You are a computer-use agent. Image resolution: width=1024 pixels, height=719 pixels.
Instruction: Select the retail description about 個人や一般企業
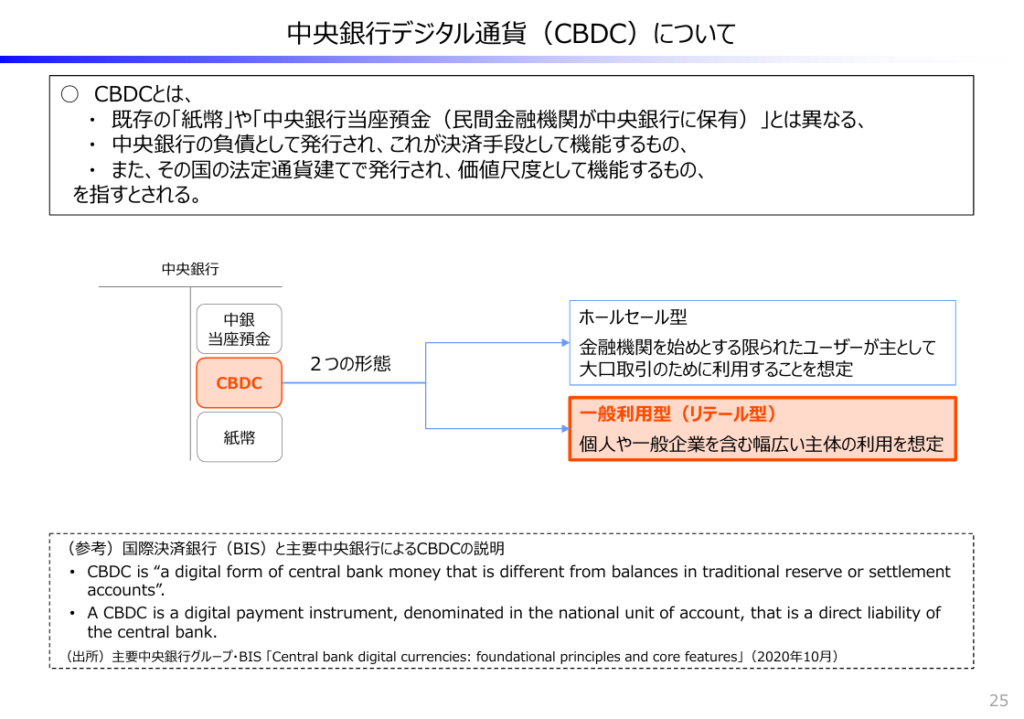pos(761,444)
